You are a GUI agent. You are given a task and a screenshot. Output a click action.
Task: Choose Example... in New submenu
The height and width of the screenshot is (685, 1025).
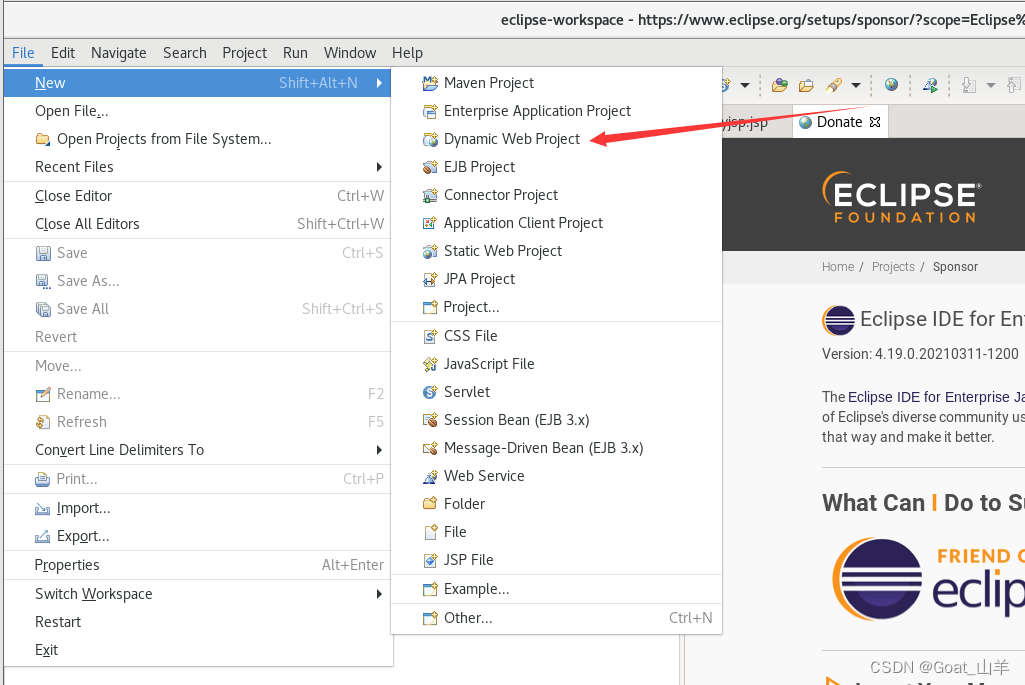click(x=556, y=590)
